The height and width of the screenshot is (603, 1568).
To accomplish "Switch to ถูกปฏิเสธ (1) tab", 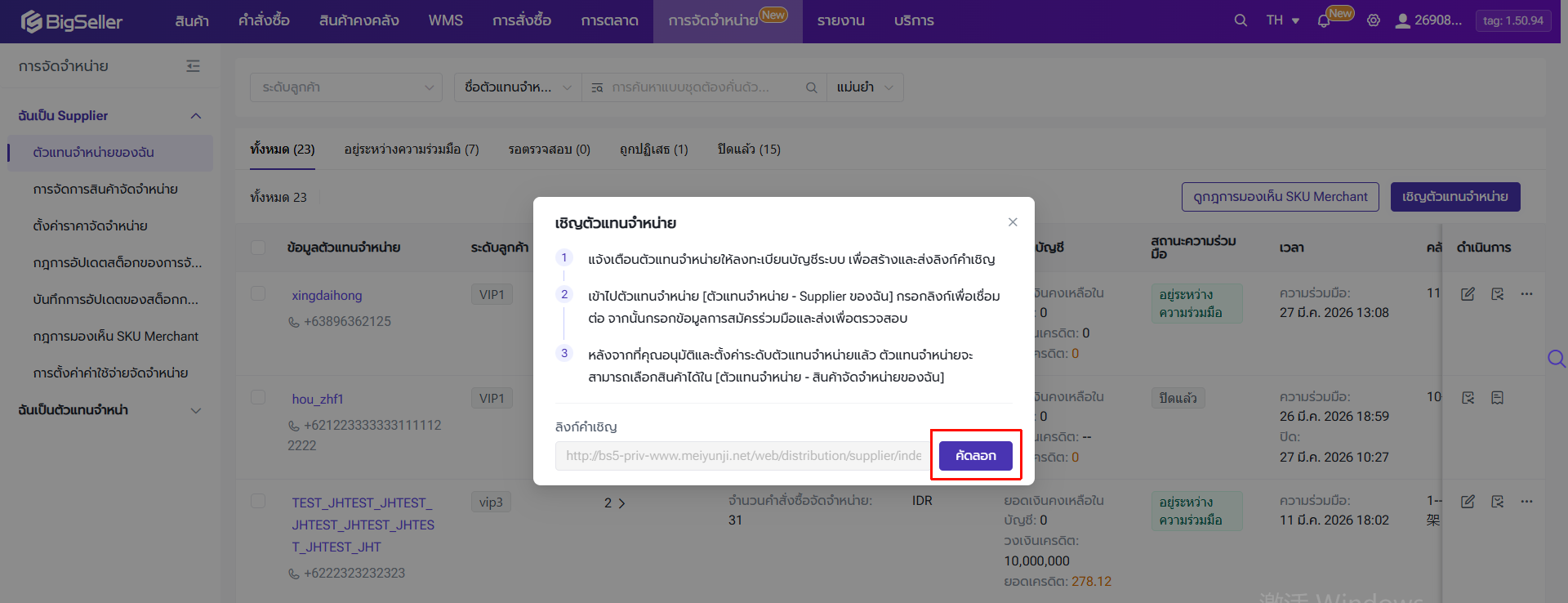I will click(x=654, y=150).
